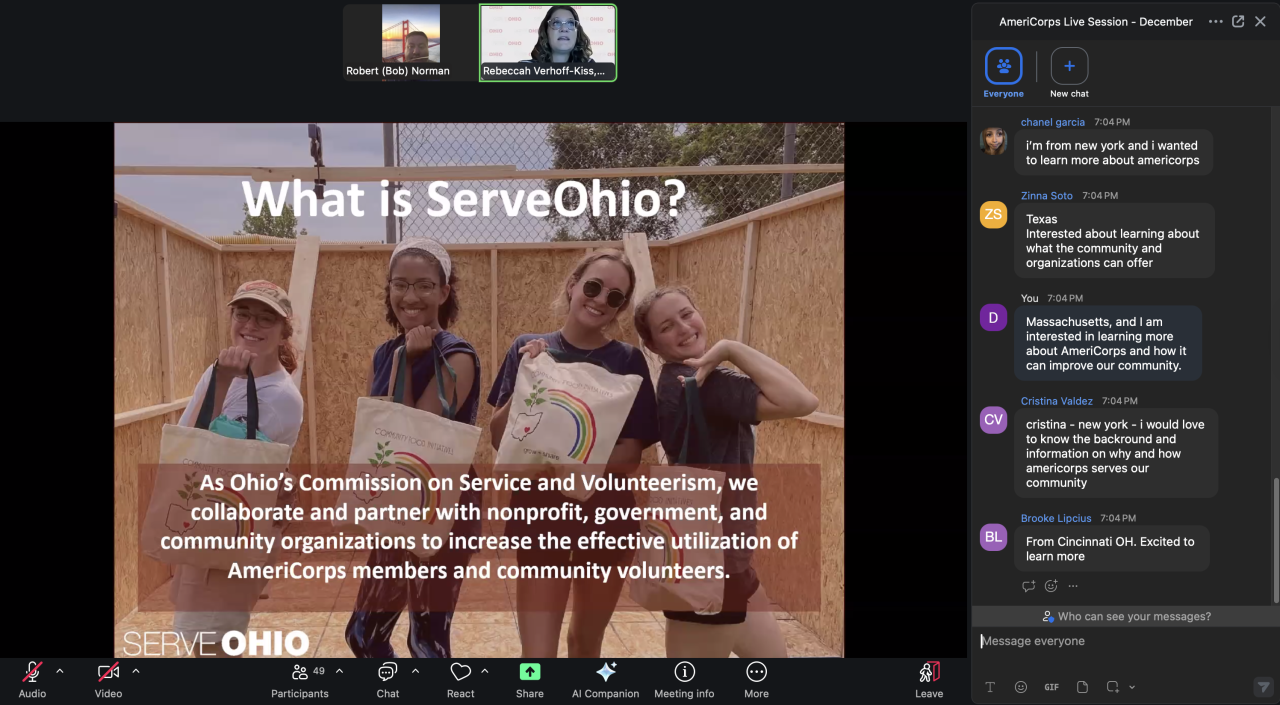Click the Brooke Lipcius sender name

(1056, 519)
